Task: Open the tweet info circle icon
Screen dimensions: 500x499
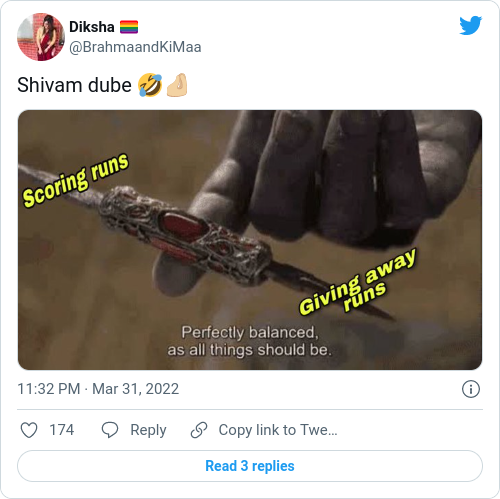Action: click(471, 389)
